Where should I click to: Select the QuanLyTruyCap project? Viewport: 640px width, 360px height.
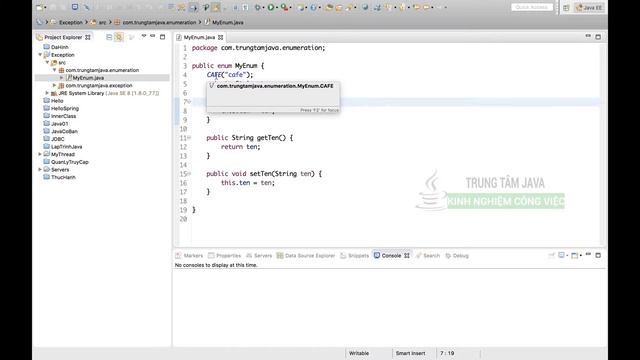(69, 162)
